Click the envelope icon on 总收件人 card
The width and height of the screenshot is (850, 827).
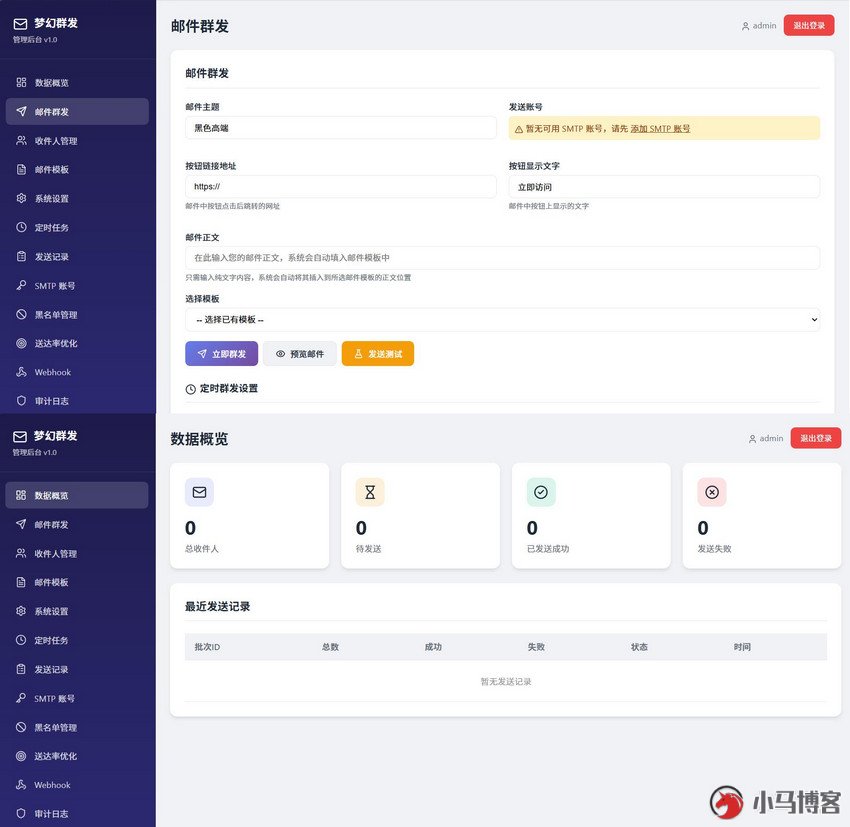pos(199,492)
